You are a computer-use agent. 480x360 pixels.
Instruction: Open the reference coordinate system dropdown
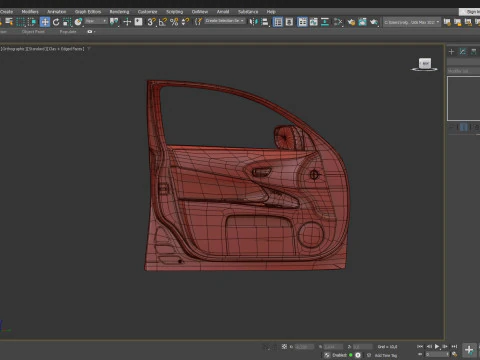[96, 21]
